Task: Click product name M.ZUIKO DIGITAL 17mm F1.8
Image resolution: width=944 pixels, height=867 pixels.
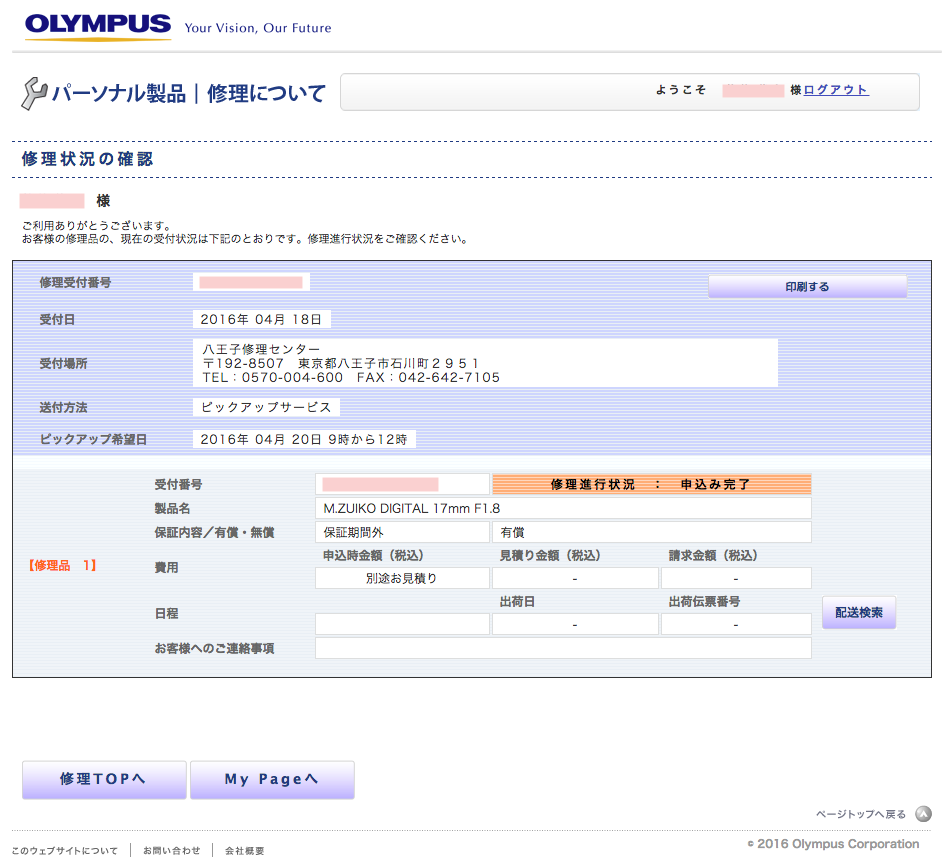Action: 563,508
